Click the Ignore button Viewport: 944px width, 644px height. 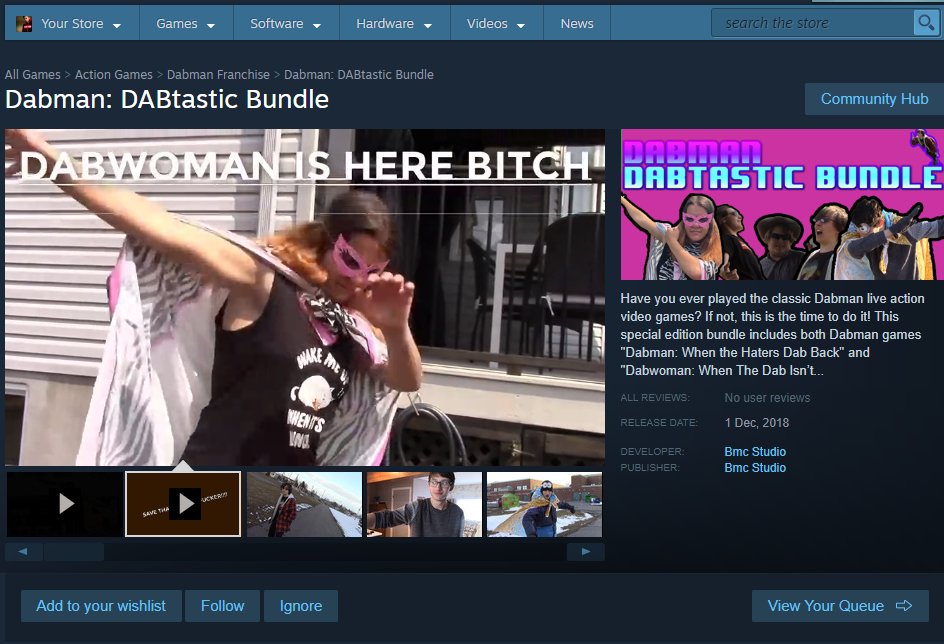(x=300, y=605)
